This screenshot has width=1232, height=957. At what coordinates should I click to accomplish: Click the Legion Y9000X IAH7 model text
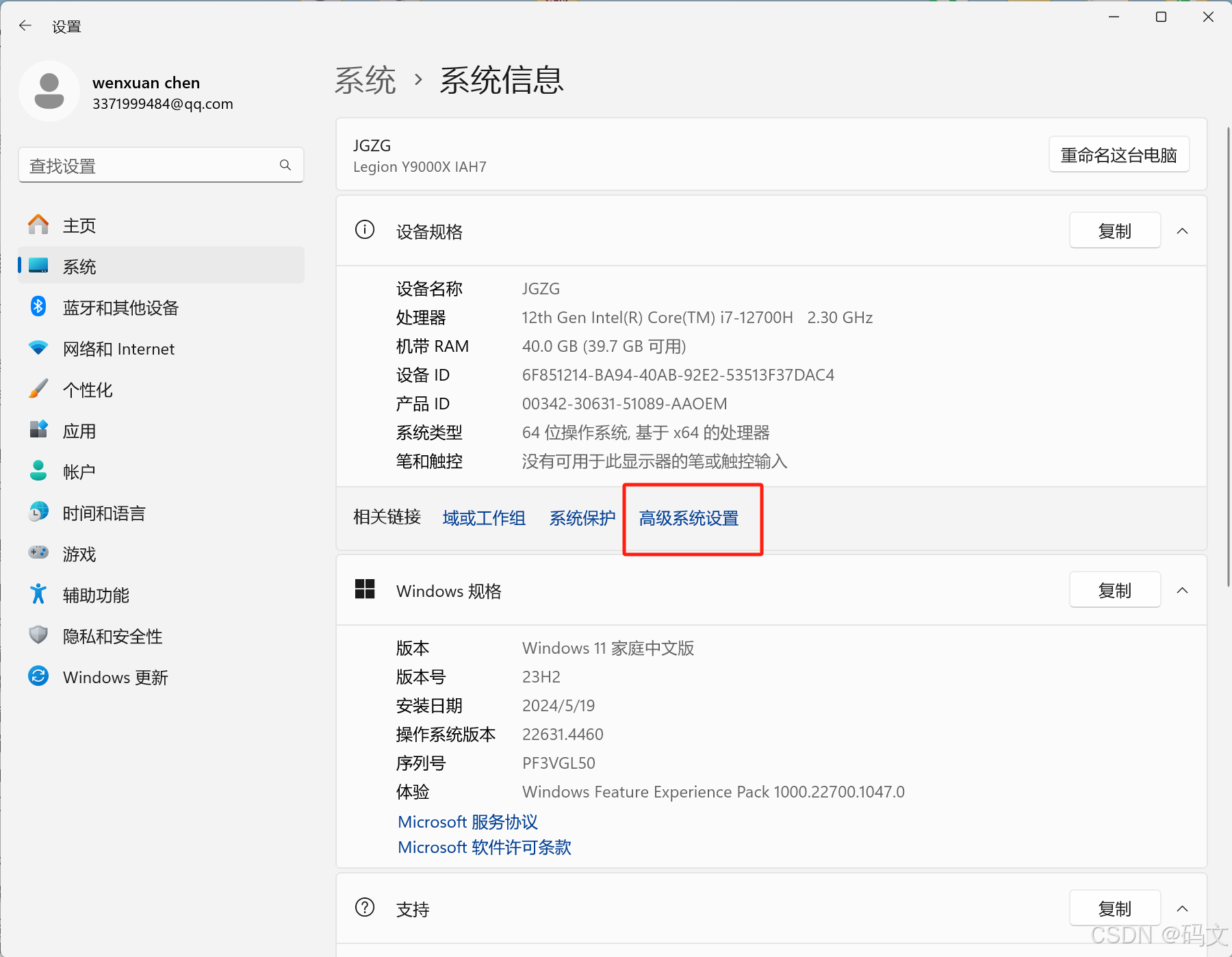420,167
